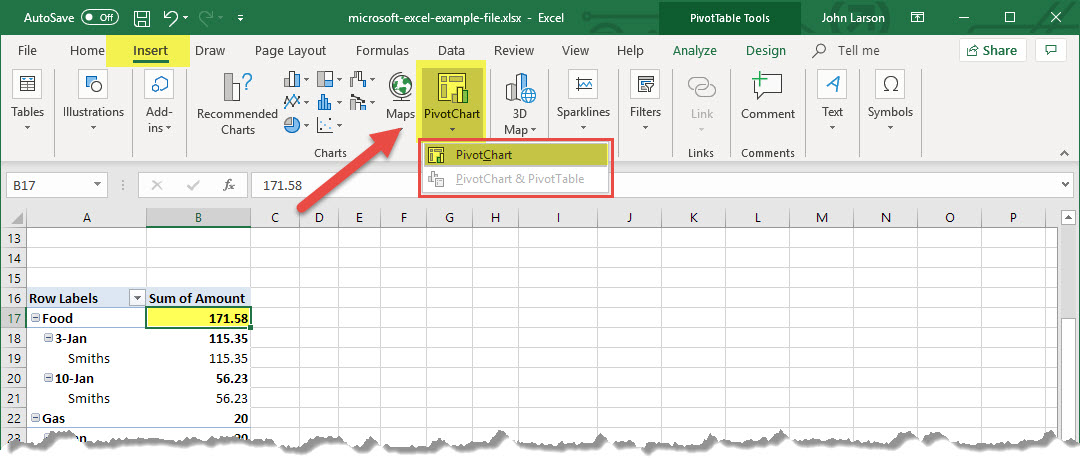Open the Filters dropdown
The height and width of the screenshot is (458, 1080).
tap(645, 100)
